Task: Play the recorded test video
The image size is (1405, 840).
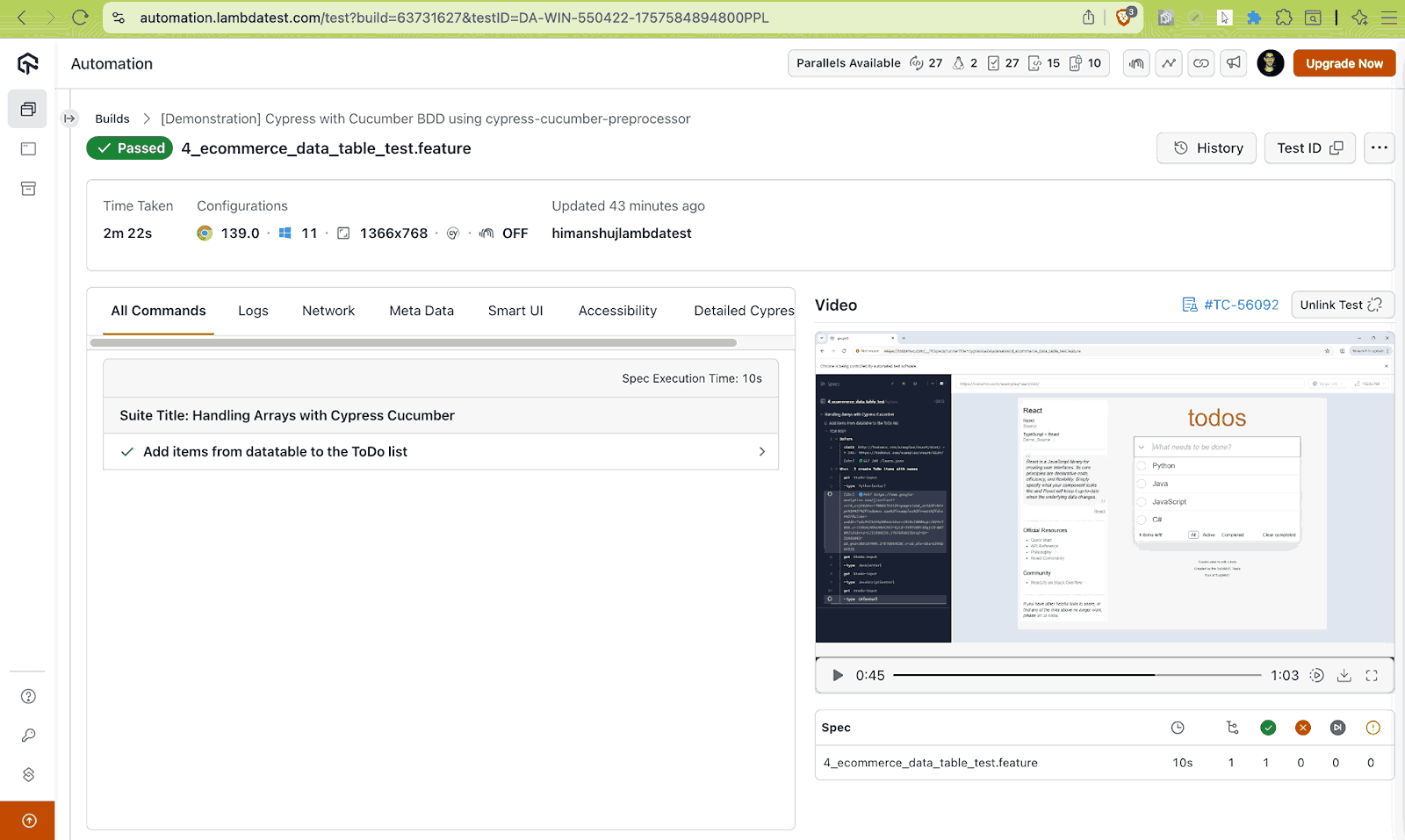Action: (836, 675)
